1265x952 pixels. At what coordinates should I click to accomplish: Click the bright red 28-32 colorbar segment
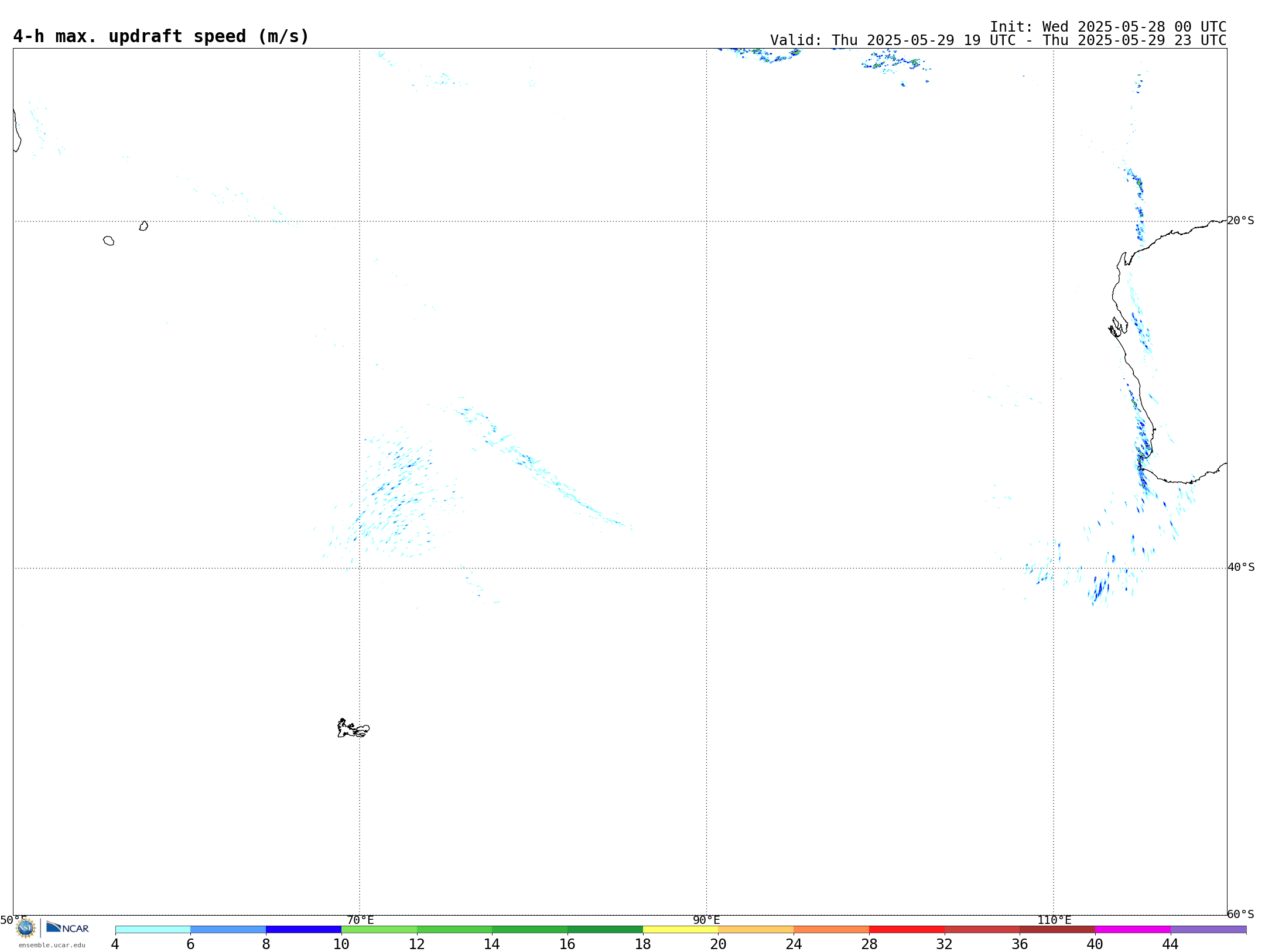[x=907, y=930]
